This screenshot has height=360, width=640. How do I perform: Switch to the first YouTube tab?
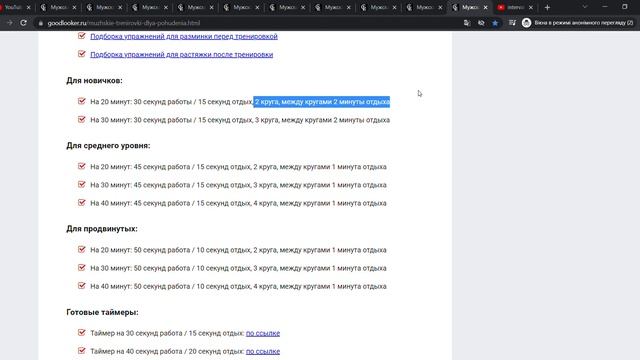coord(13,7)
